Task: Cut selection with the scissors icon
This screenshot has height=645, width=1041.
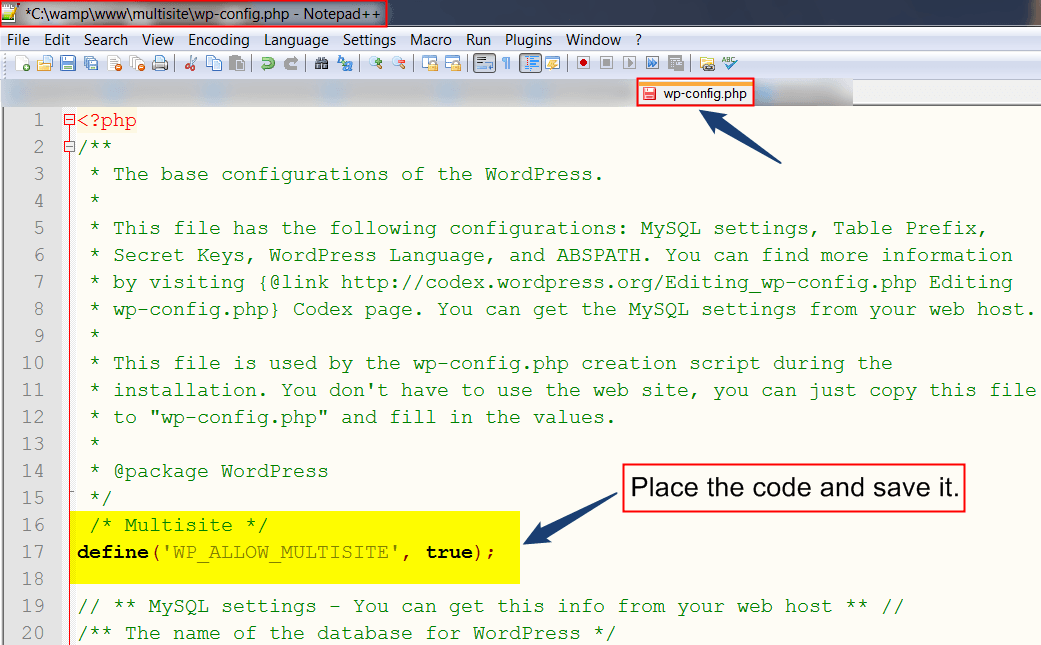Action: 191,64
